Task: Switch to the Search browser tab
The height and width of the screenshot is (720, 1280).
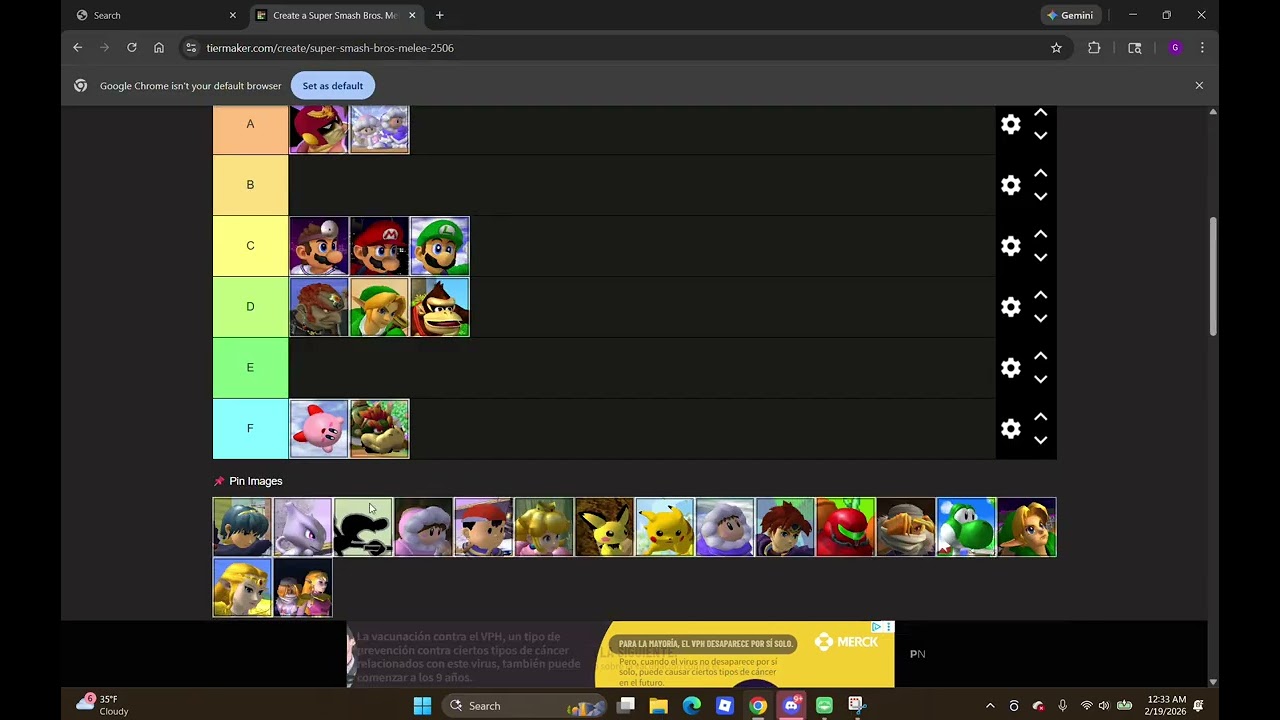Action: coord(155,15)
